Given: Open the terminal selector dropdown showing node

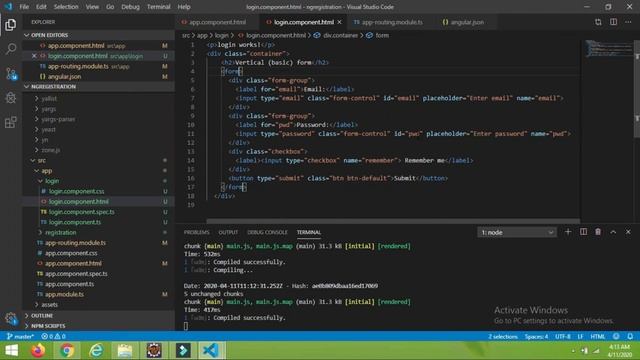Looking at the screenshot, I should click(x=517, y=232).
